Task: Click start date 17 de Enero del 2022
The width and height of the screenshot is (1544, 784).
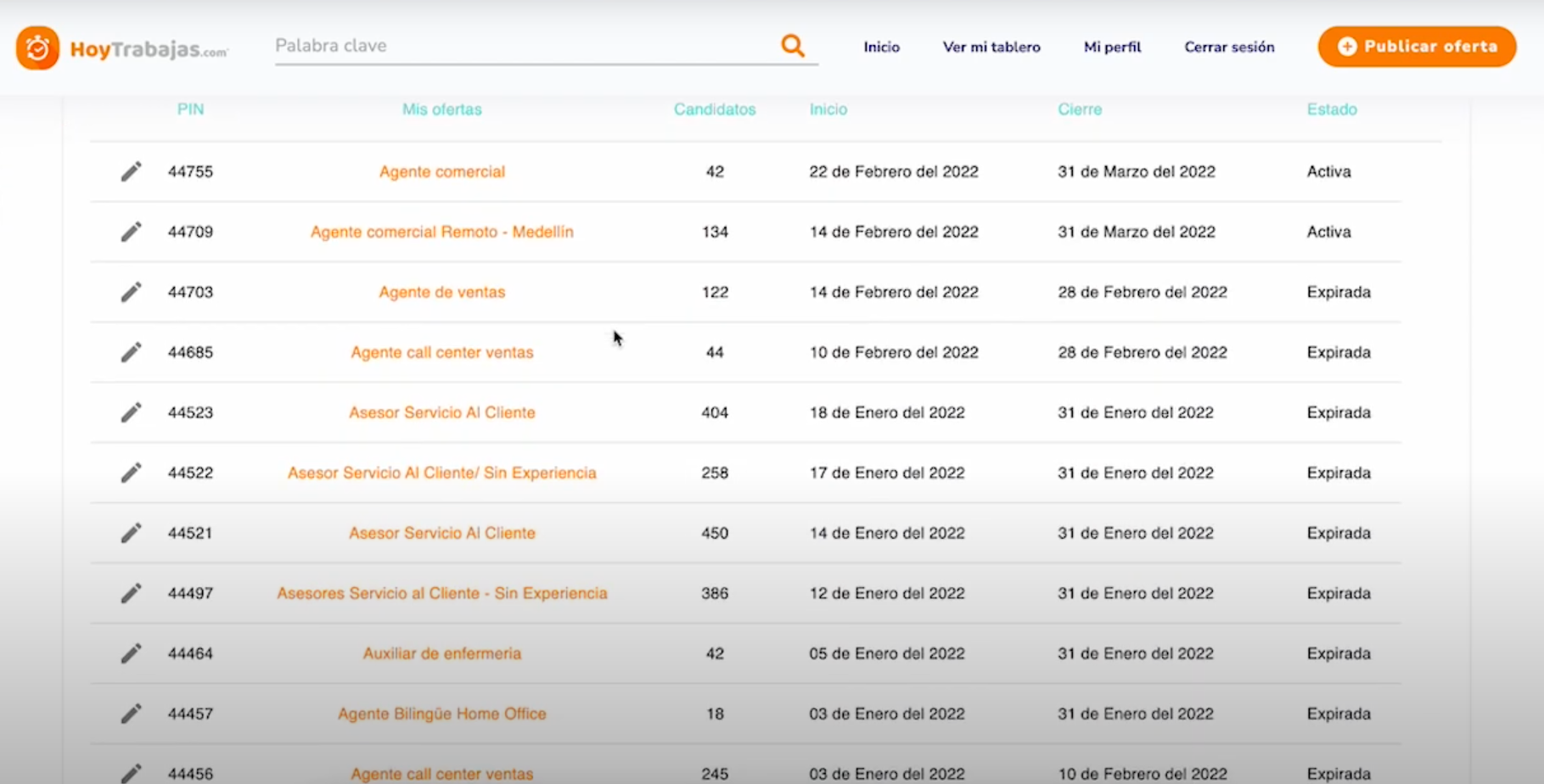Action: (x=887, y=473)
